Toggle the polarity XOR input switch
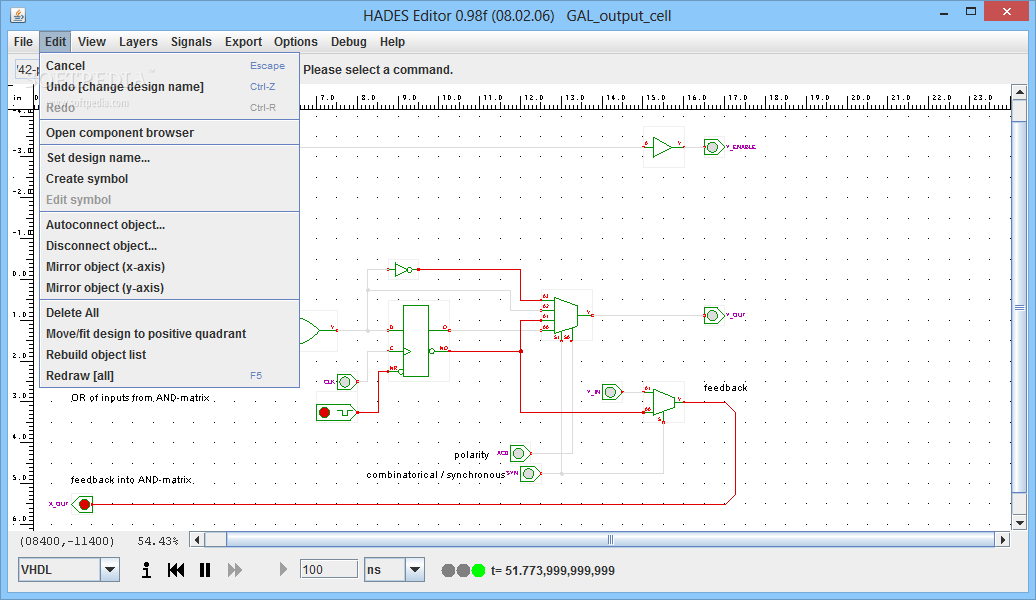Screen dimensions: 1036x600 520,453
